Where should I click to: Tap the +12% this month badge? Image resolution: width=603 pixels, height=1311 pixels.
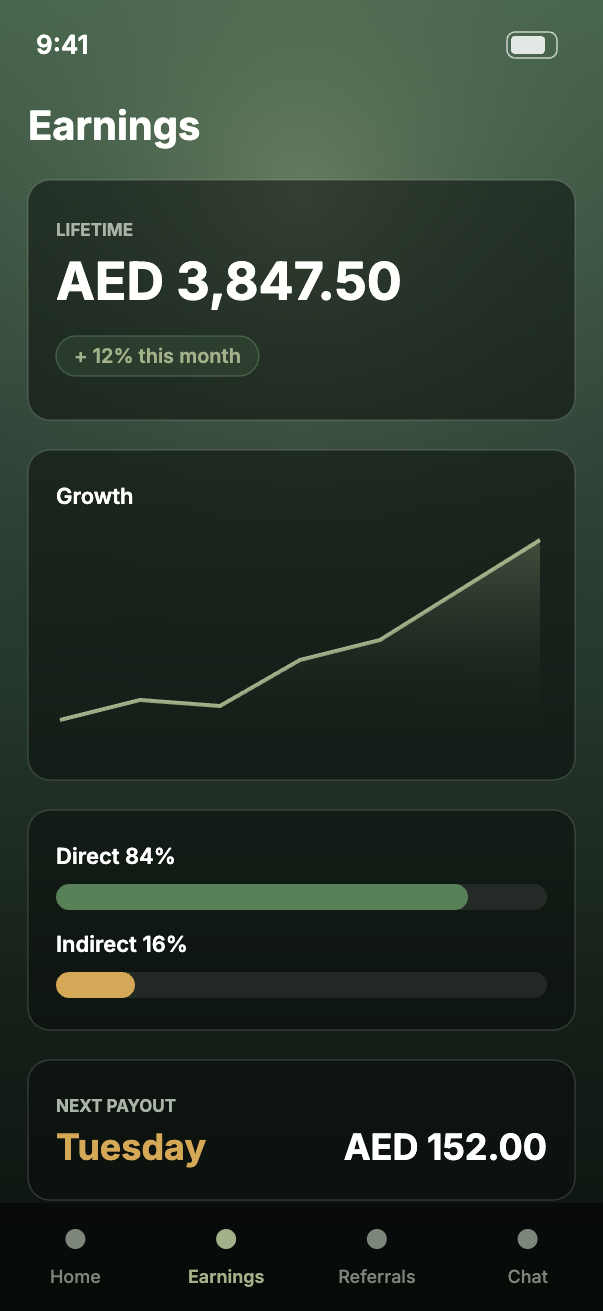tap(157, 356)
